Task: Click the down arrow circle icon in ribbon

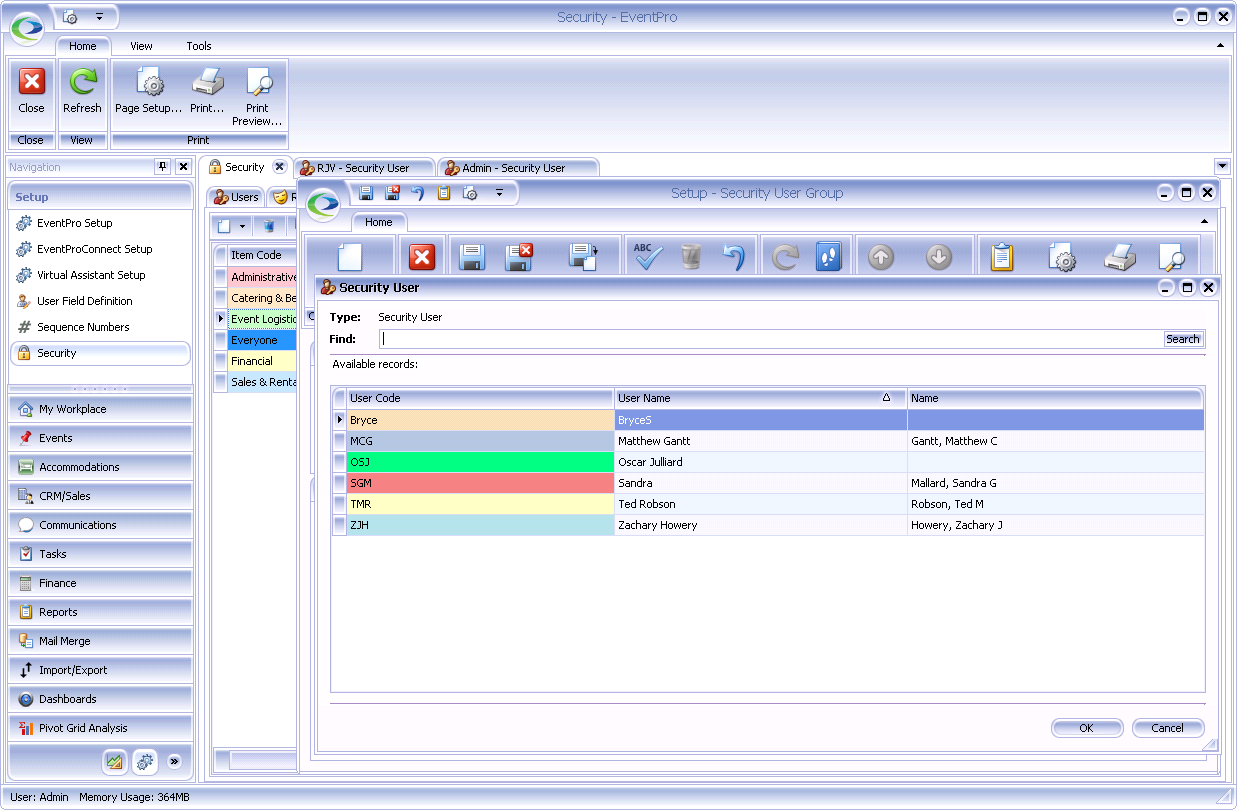Action: tap(938, 258)
